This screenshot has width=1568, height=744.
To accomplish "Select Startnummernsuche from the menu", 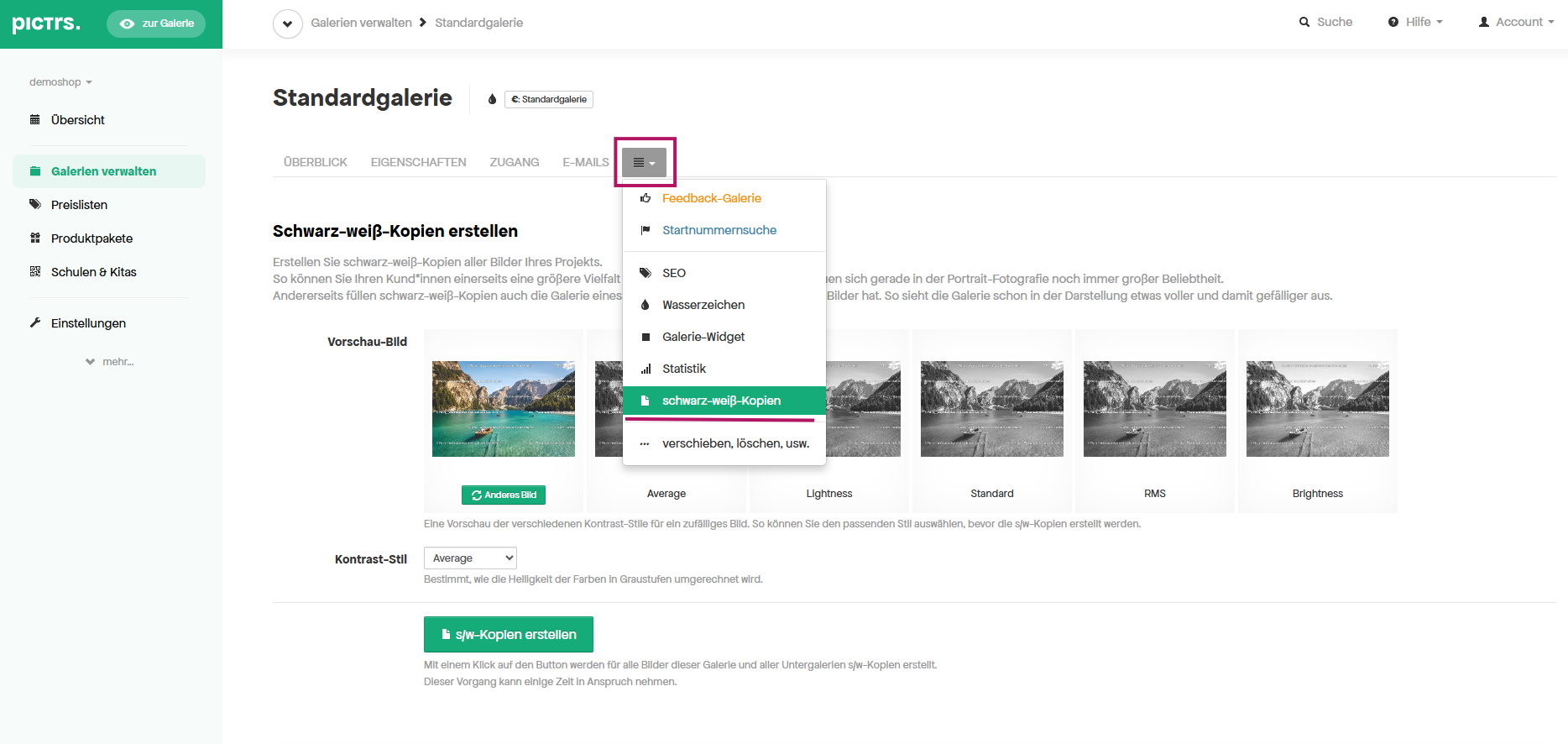I will tap(724, 230).
